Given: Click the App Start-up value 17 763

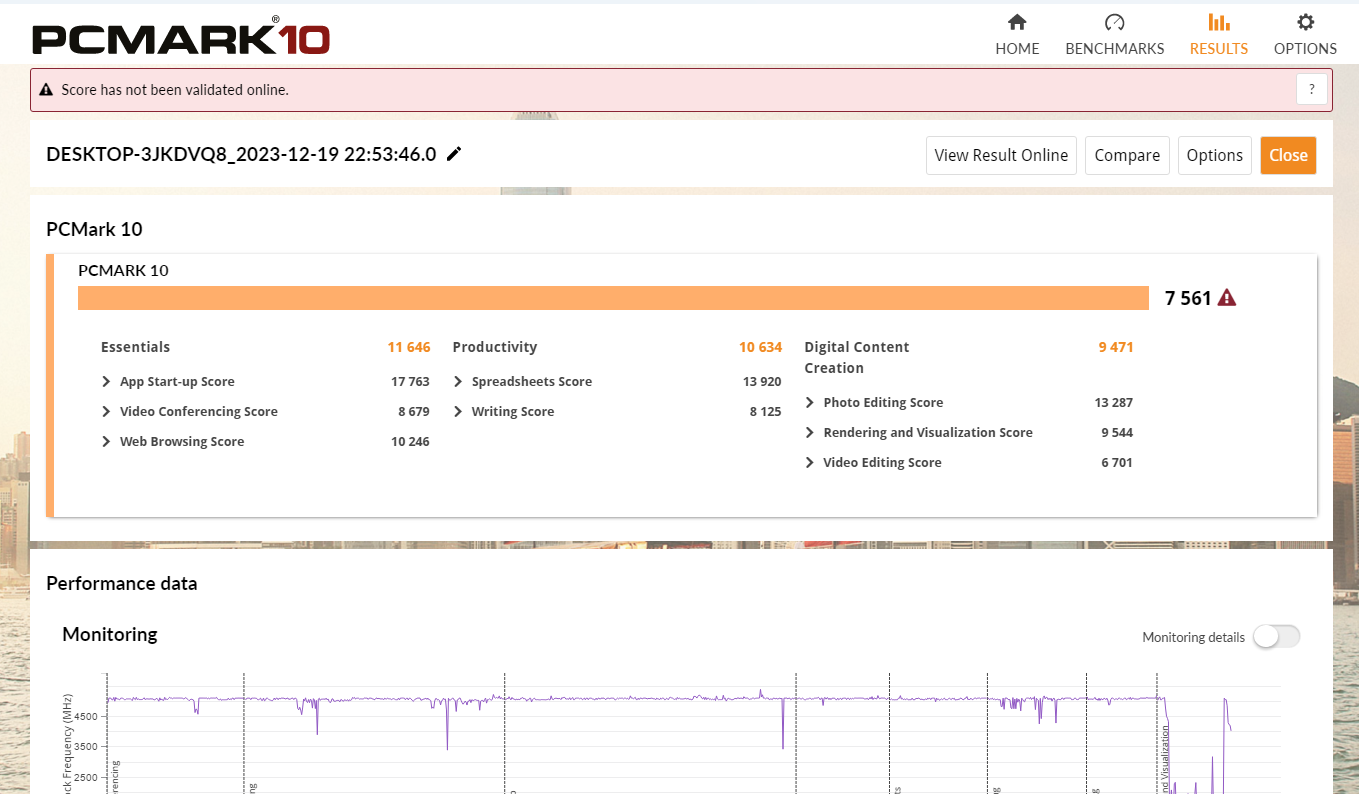Looking at the screenshot, I should tap(410, 382).
